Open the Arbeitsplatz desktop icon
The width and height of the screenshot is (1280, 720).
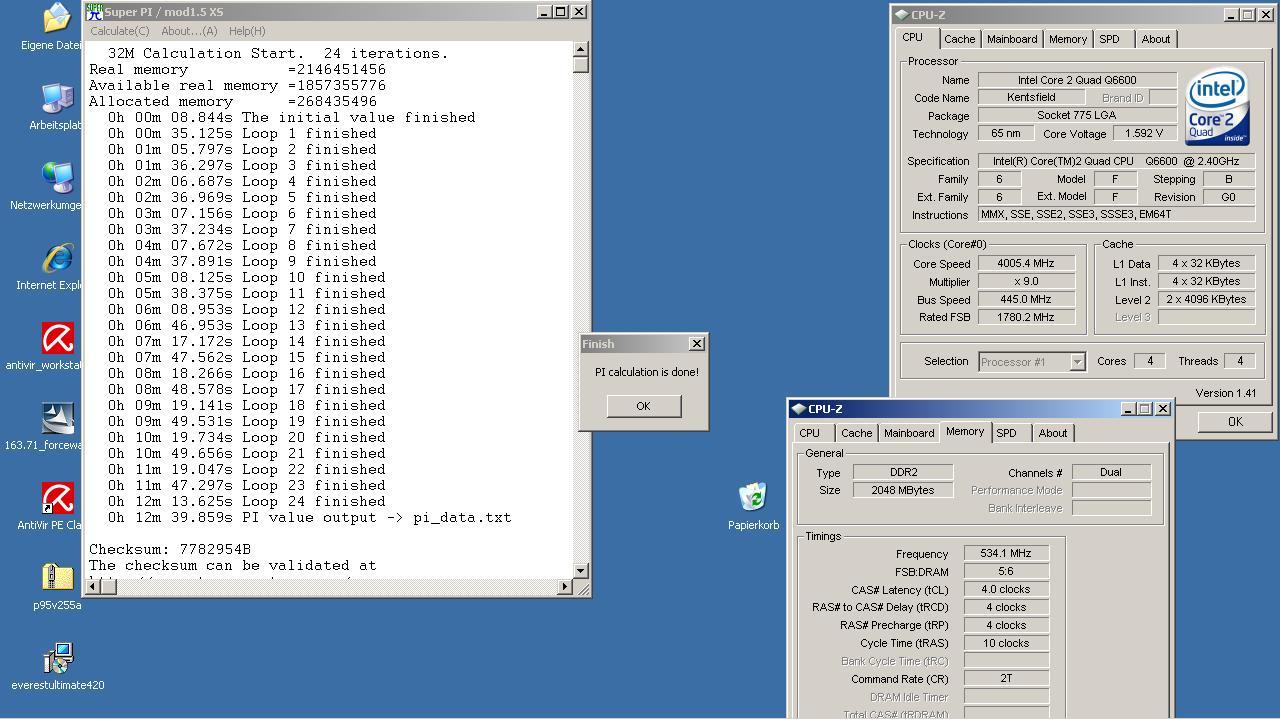(57, 99)
